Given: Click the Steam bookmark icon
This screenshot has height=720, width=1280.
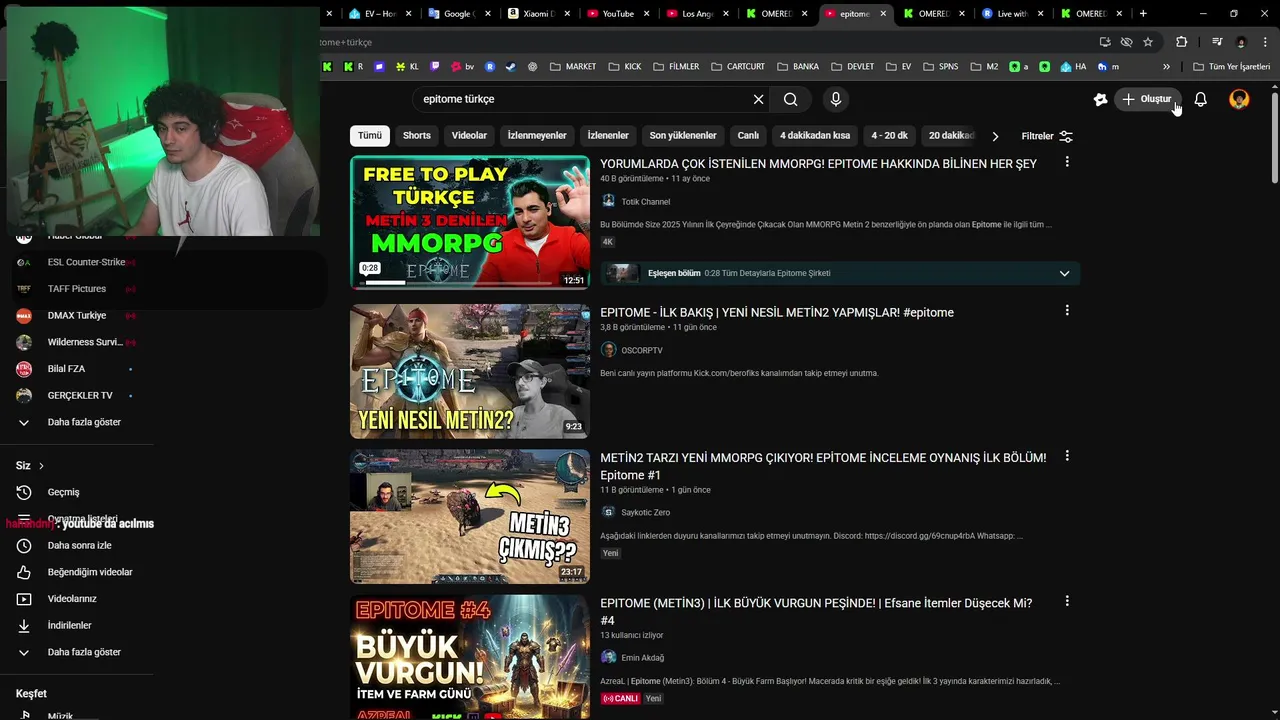Looking at the screenshot, I should pyautogui.click(x=510, y=67).
